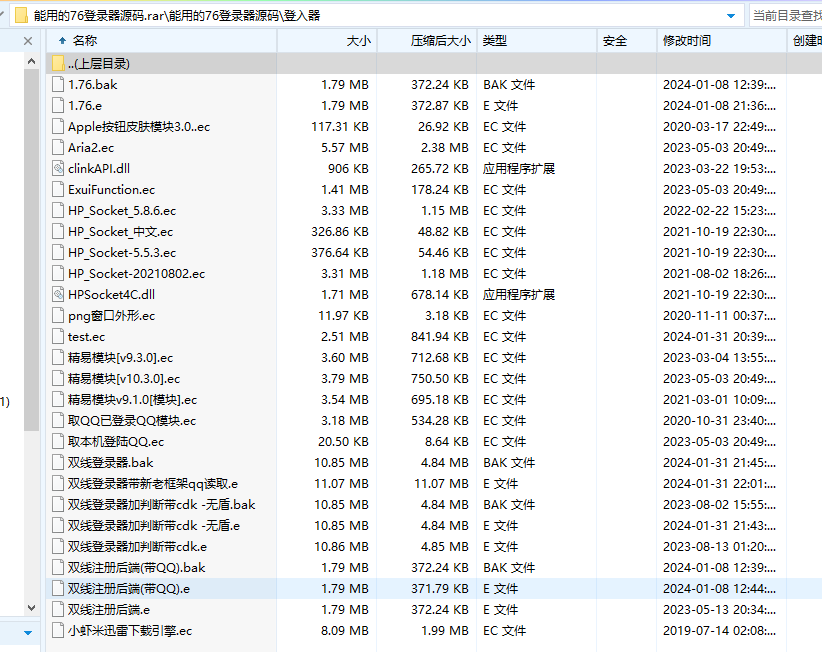Click the HPSocket4C.dll file icon
822x652 pixels.
tap(58, 295)
